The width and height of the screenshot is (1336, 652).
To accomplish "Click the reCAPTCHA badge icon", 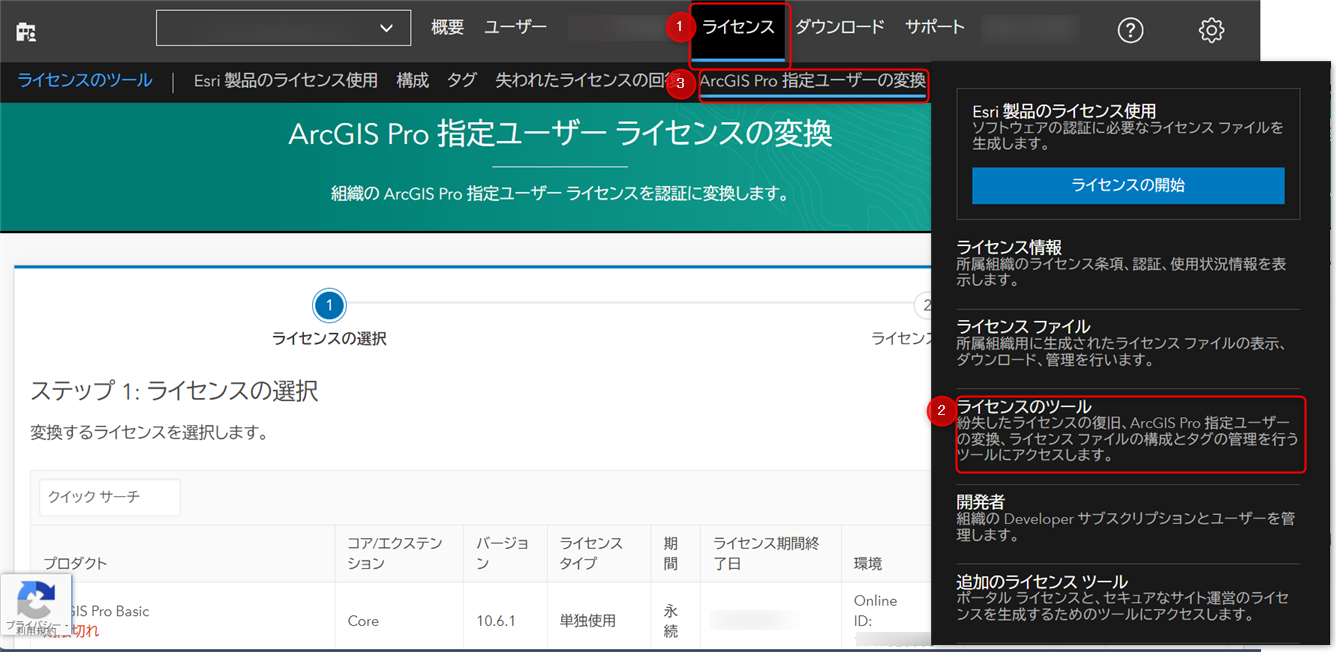I will 36,604.
